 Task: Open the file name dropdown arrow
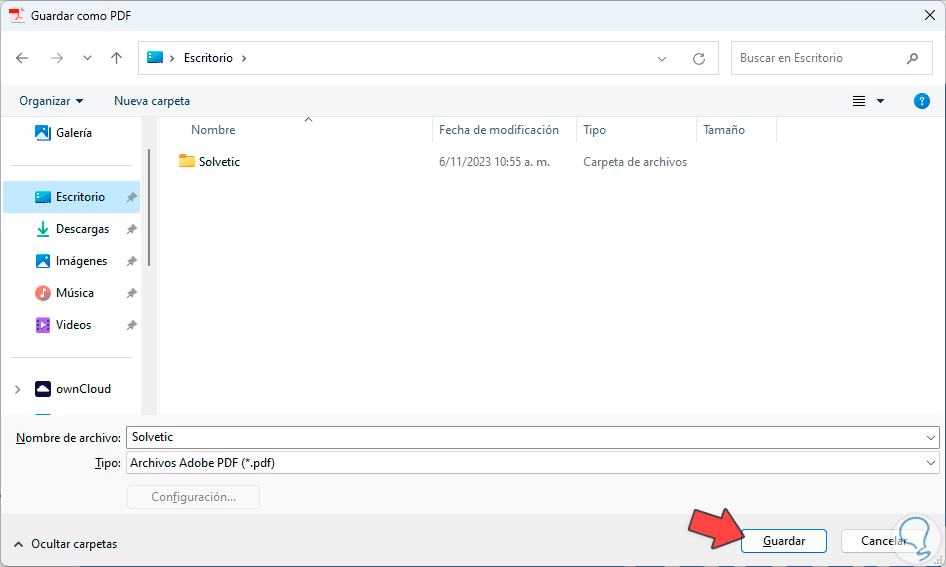pyautogui.click(x=930, y=438)
